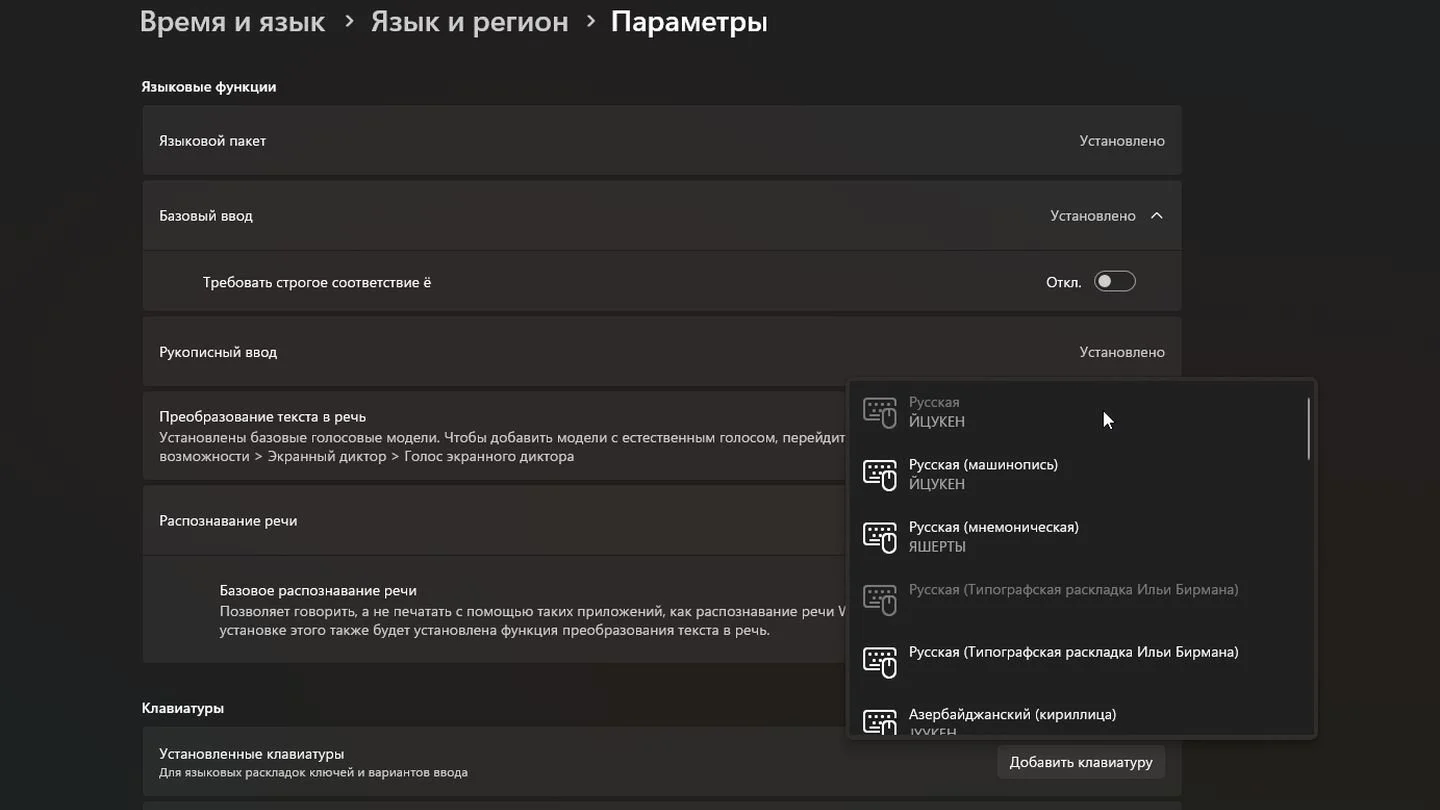Click Установлено status of Языковой пакет
Viewport: 1440px width, 810px height.
pos(1122,141)
